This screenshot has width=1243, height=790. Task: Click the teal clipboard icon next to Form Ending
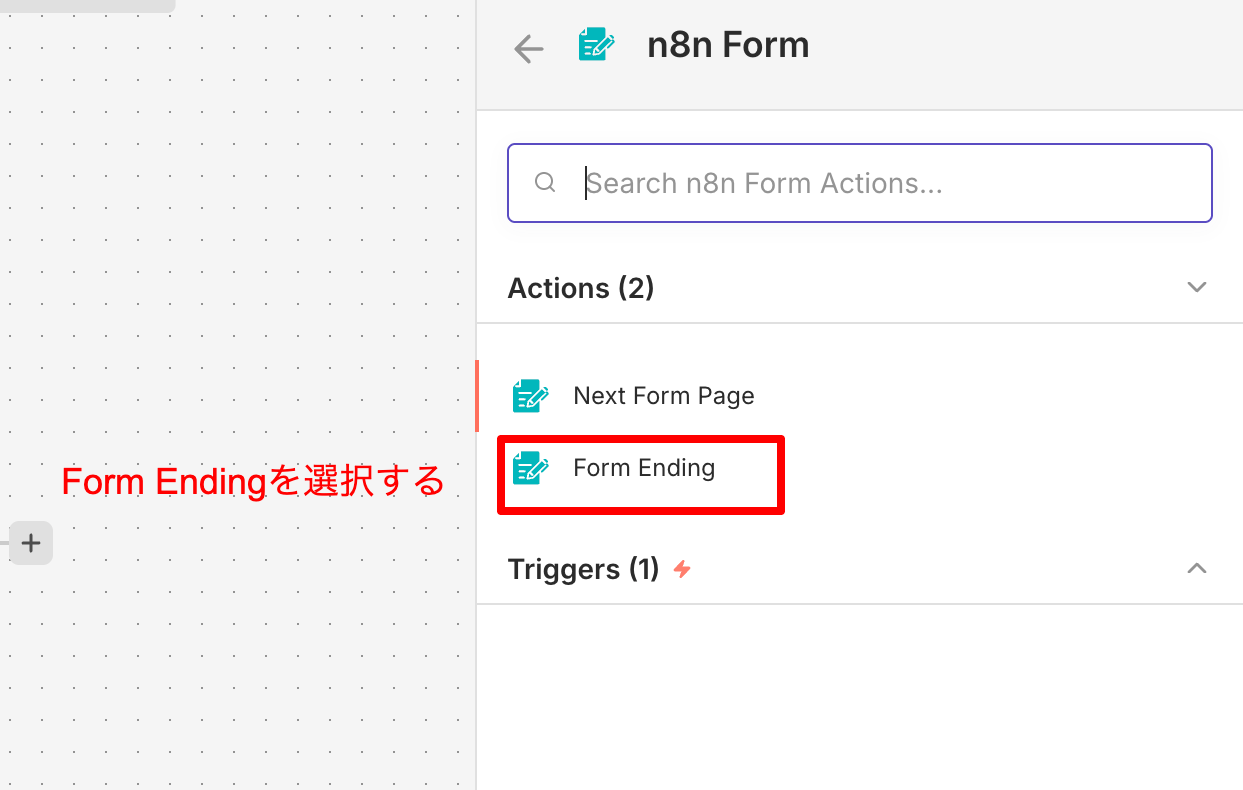pyautogui.click(x=530, y=467)
